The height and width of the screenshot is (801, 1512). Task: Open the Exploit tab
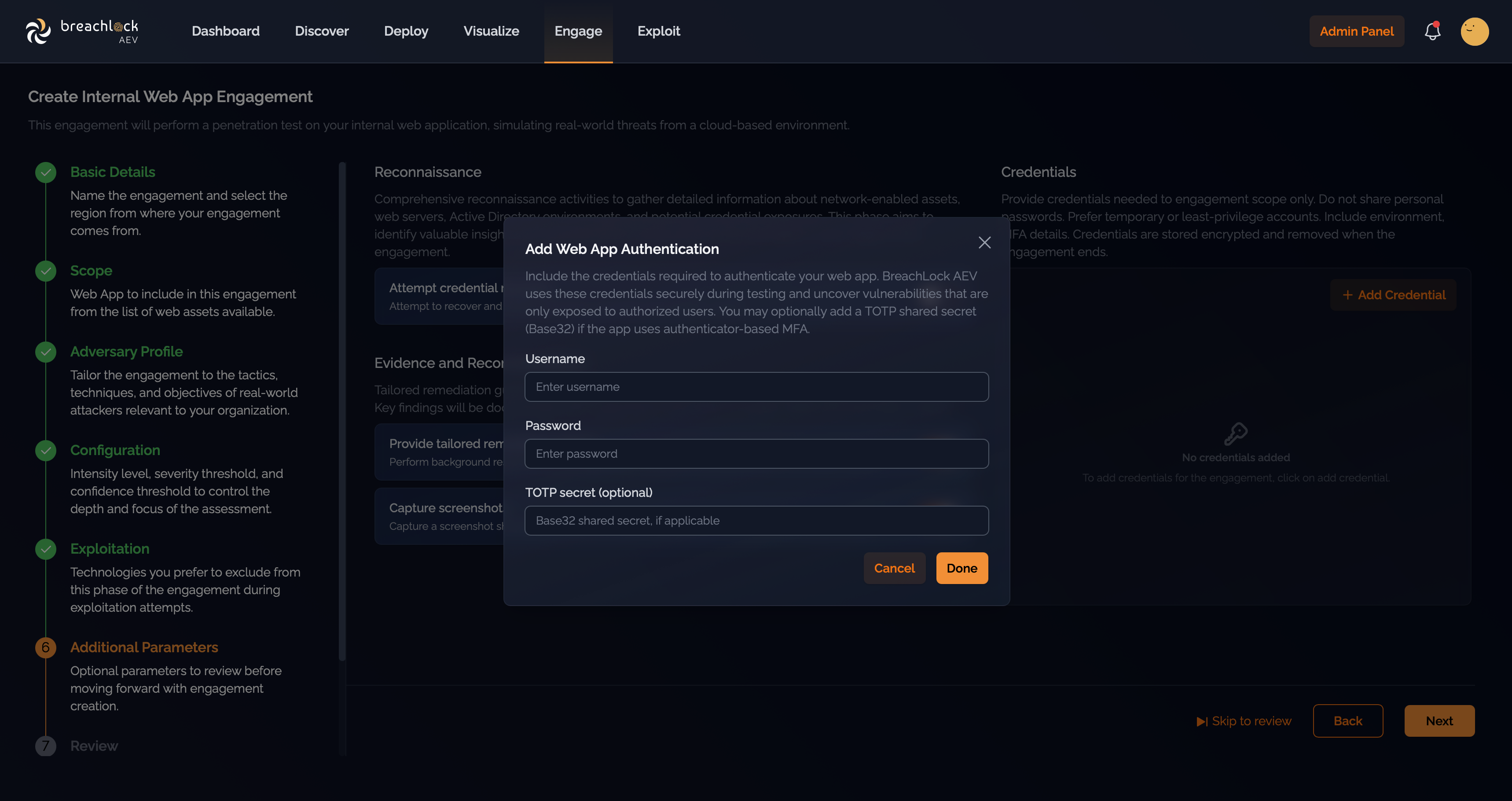pos(659,31)
